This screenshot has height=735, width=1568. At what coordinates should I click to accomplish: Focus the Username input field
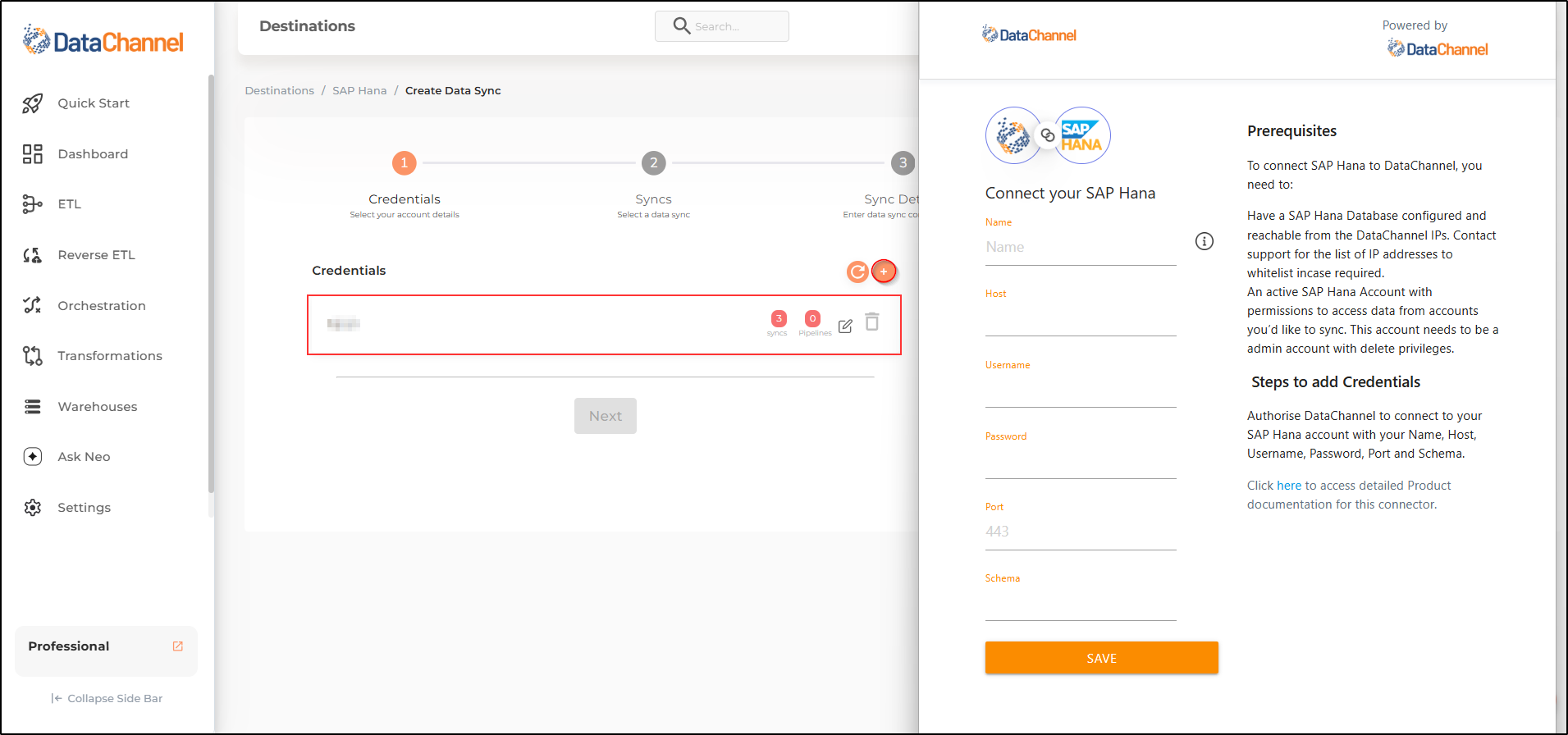(1081, 390)
